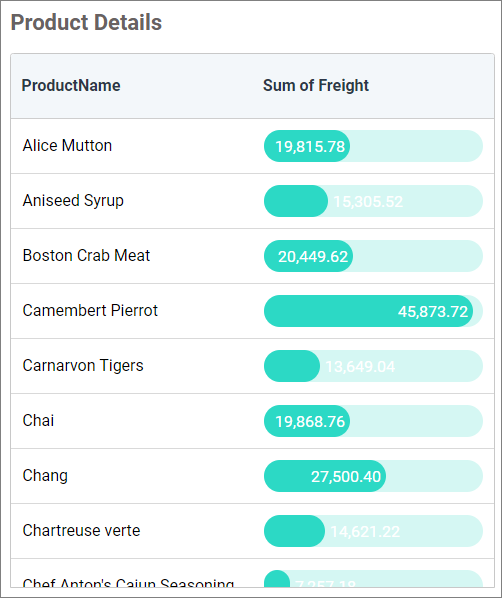Click the 14,621.22 freight bar
The image size is (502, 598).
(373, 531)
